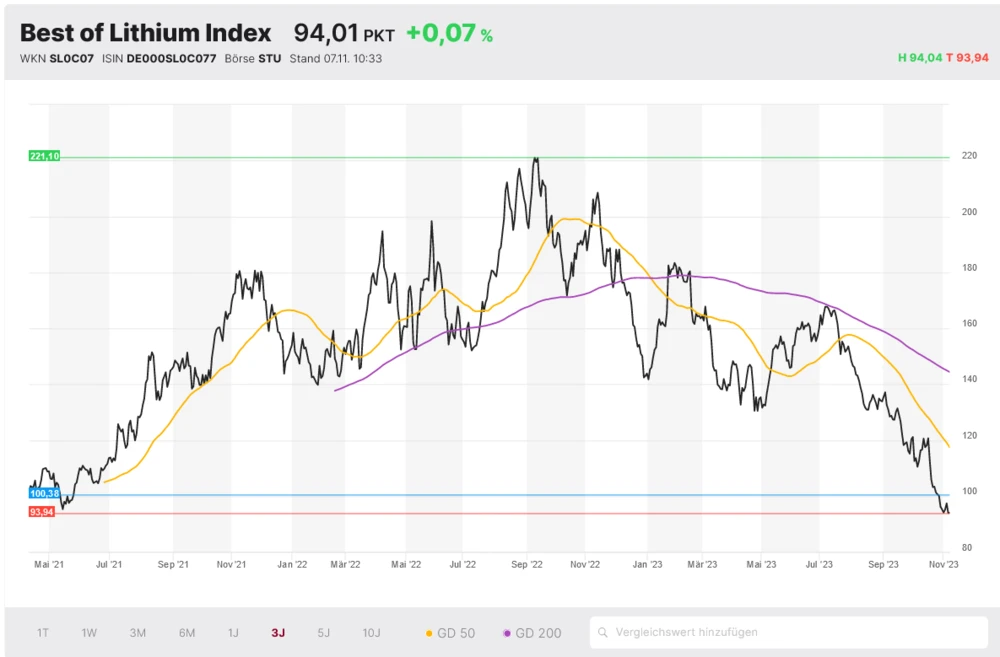Select the 6M period
This screenshot has height=657, width=1000.
(185, 632)
